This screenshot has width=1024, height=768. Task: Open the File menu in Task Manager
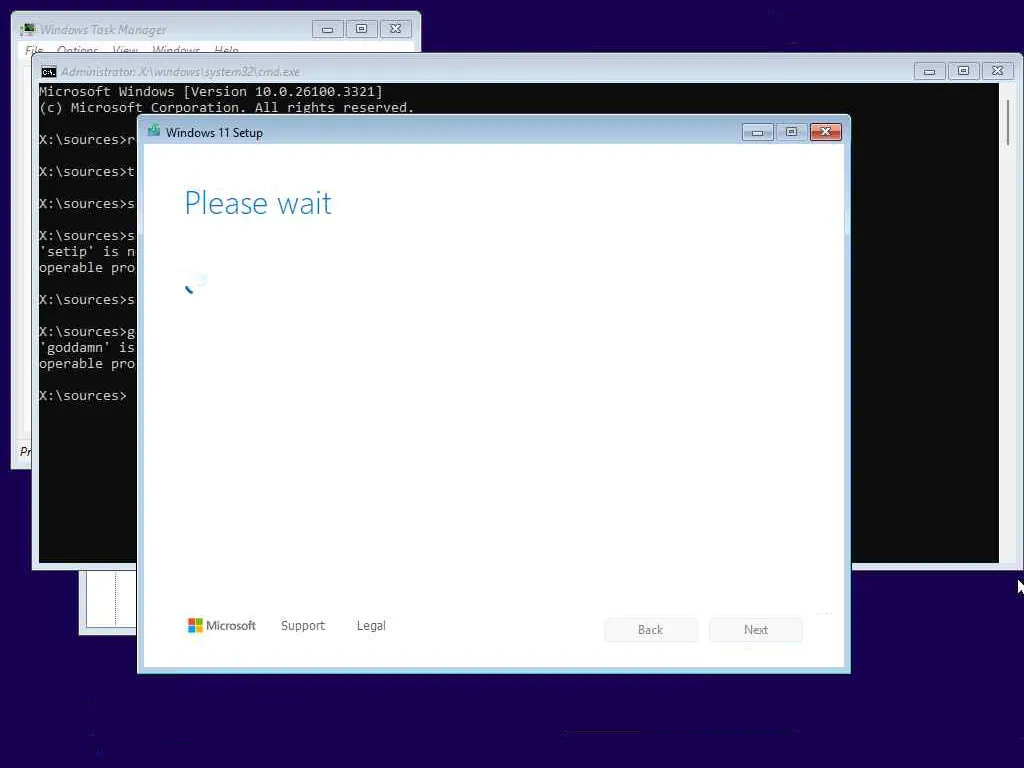pyautogui.click(x=34, y=50)
